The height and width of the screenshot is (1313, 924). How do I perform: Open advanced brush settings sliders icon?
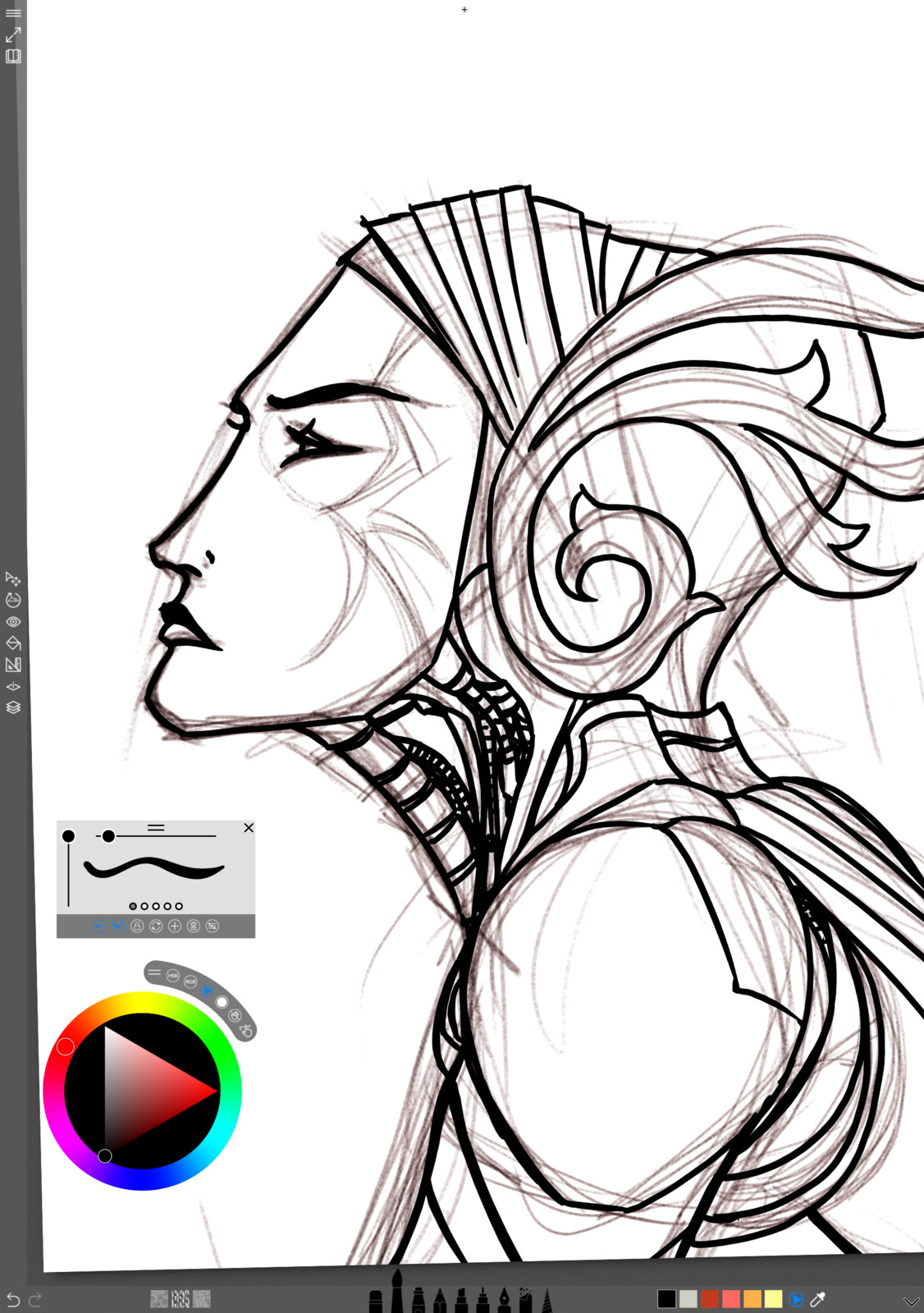[x=213, y=926]
